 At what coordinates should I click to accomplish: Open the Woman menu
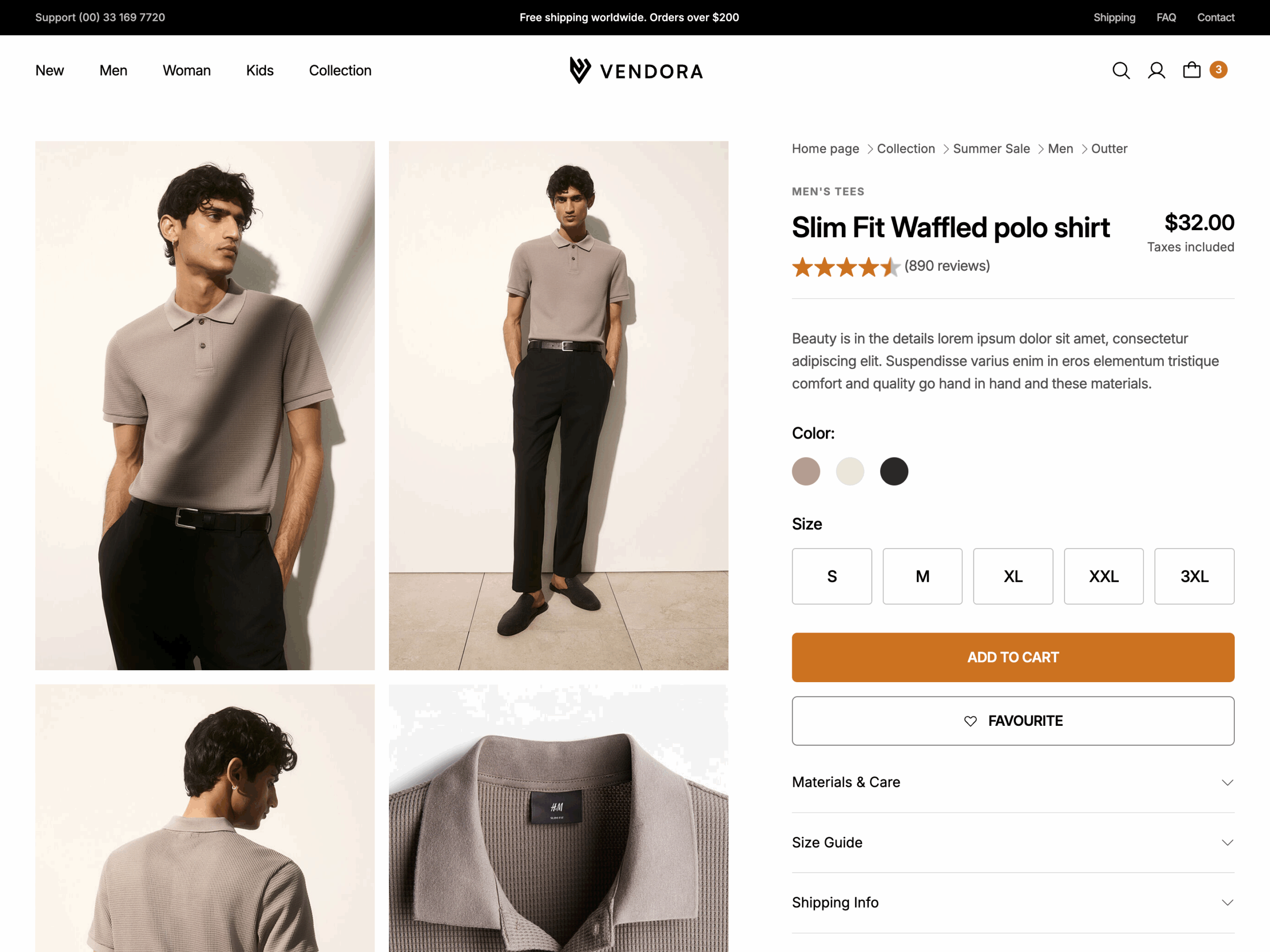tap(186, 70)
